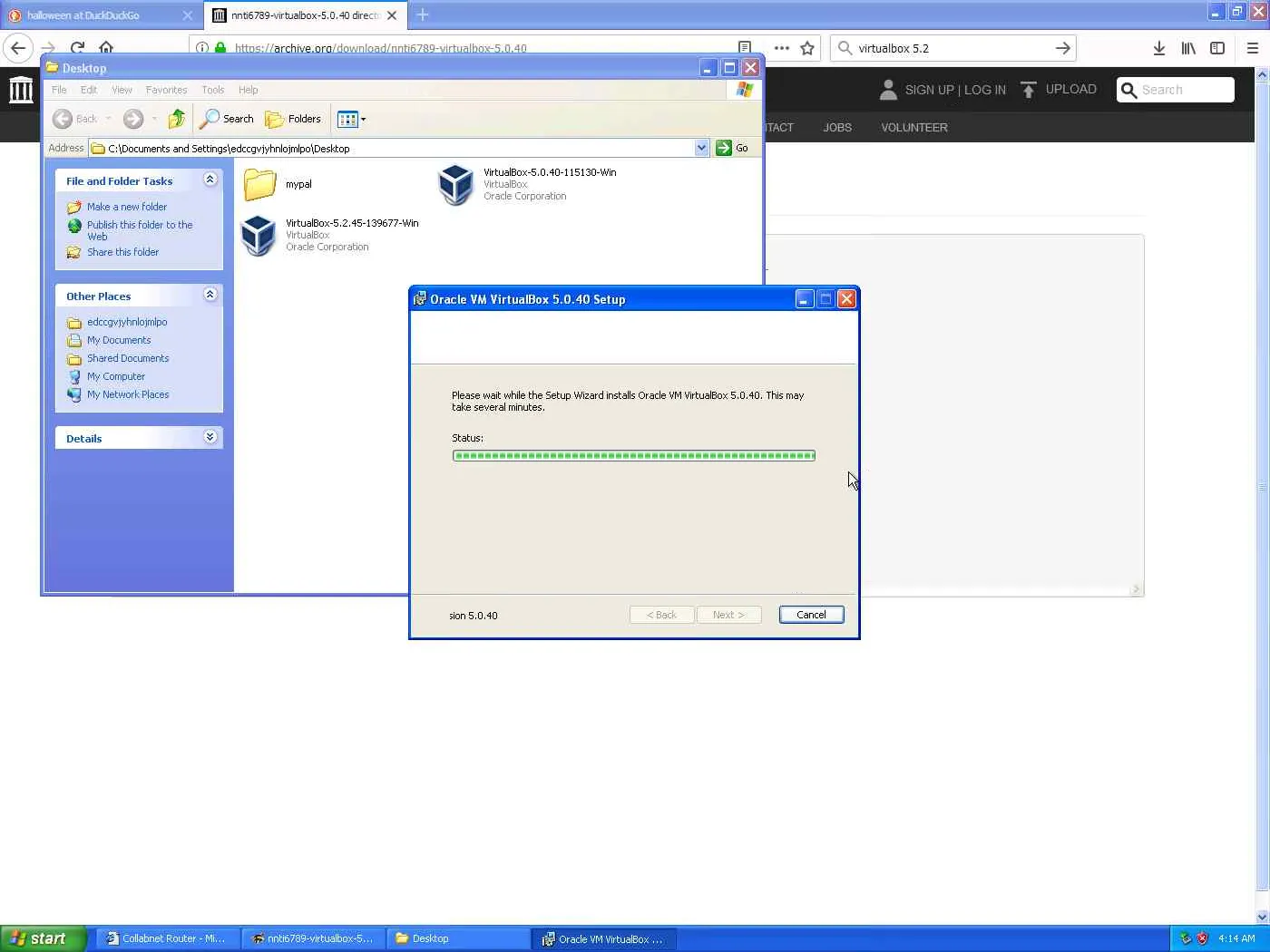Click Publish this folder to the Web
Image resolution: width=1270 pixels, height=952 pixels.
click(140, 230)
